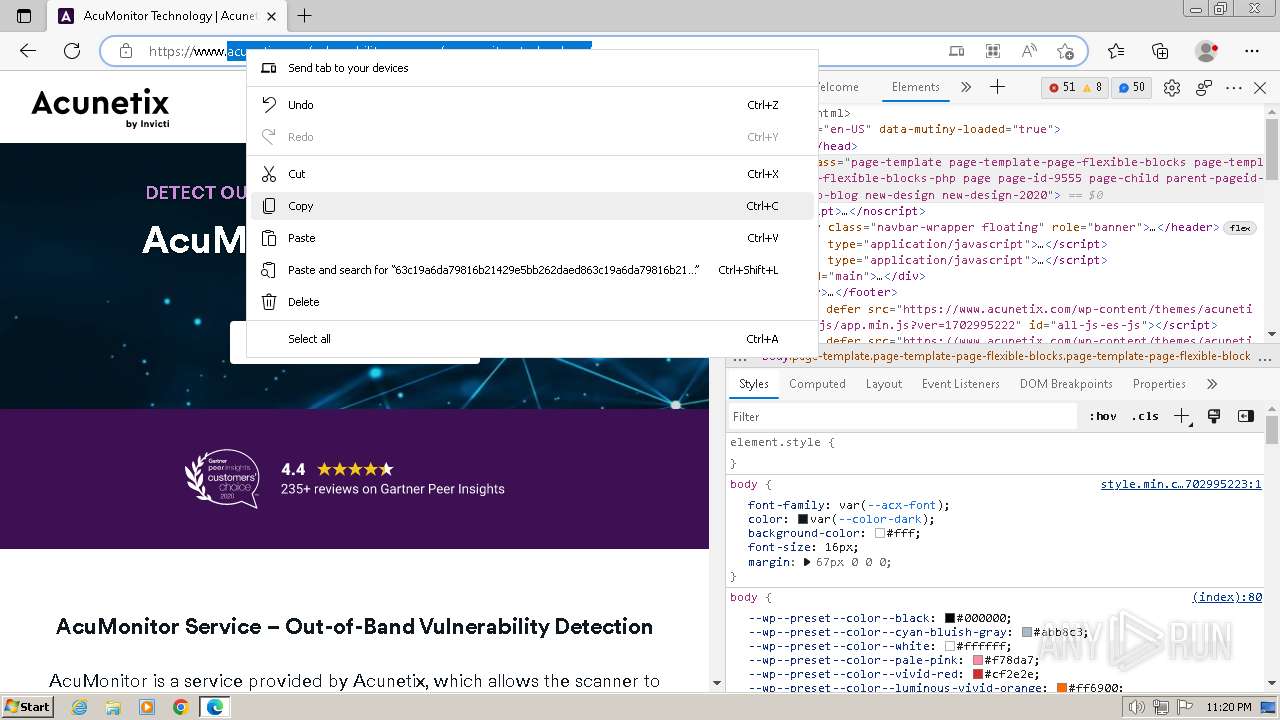Choose 'Send tab to your devices'
Screen dimensions: 1280x720
point(531,68)
